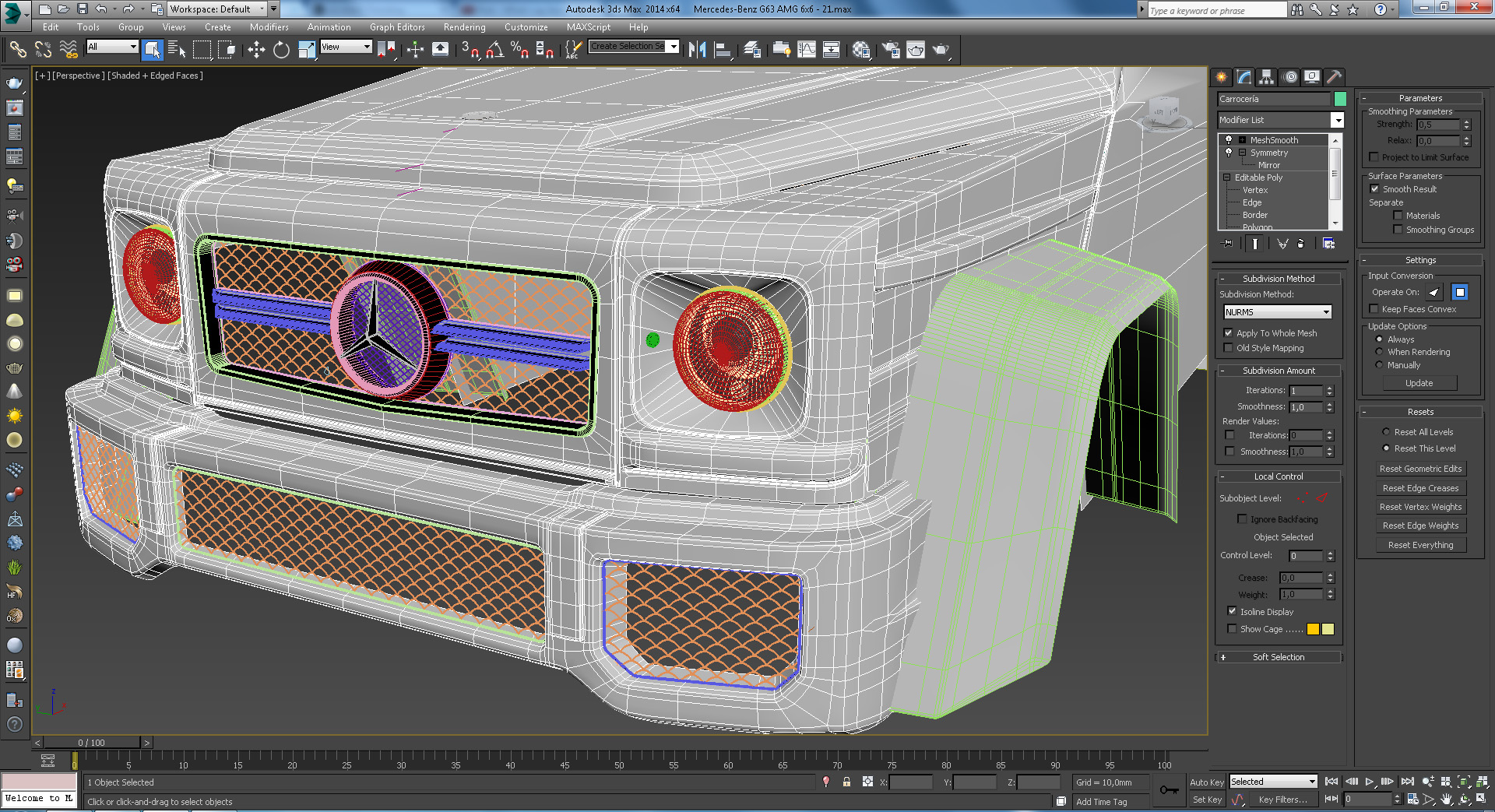Screen dimensions: 1495x812
Task: Enable Project to Limit Surface checkbox
Action: pyautogui.click(x=1374, y=157)
